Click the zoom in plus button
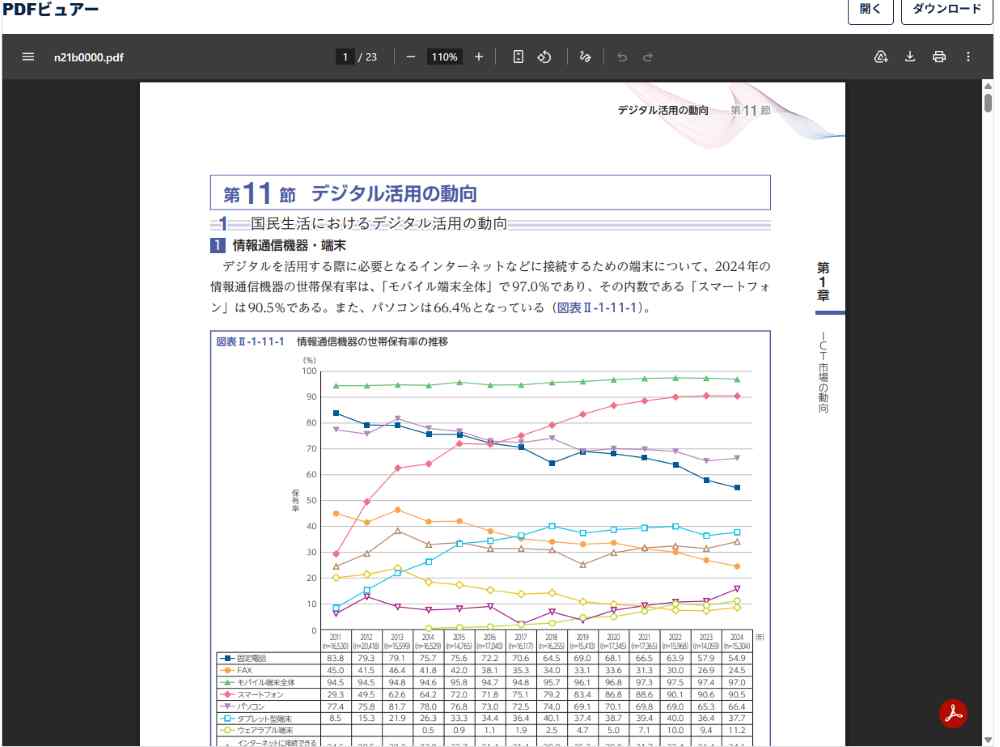 [479, 57]
